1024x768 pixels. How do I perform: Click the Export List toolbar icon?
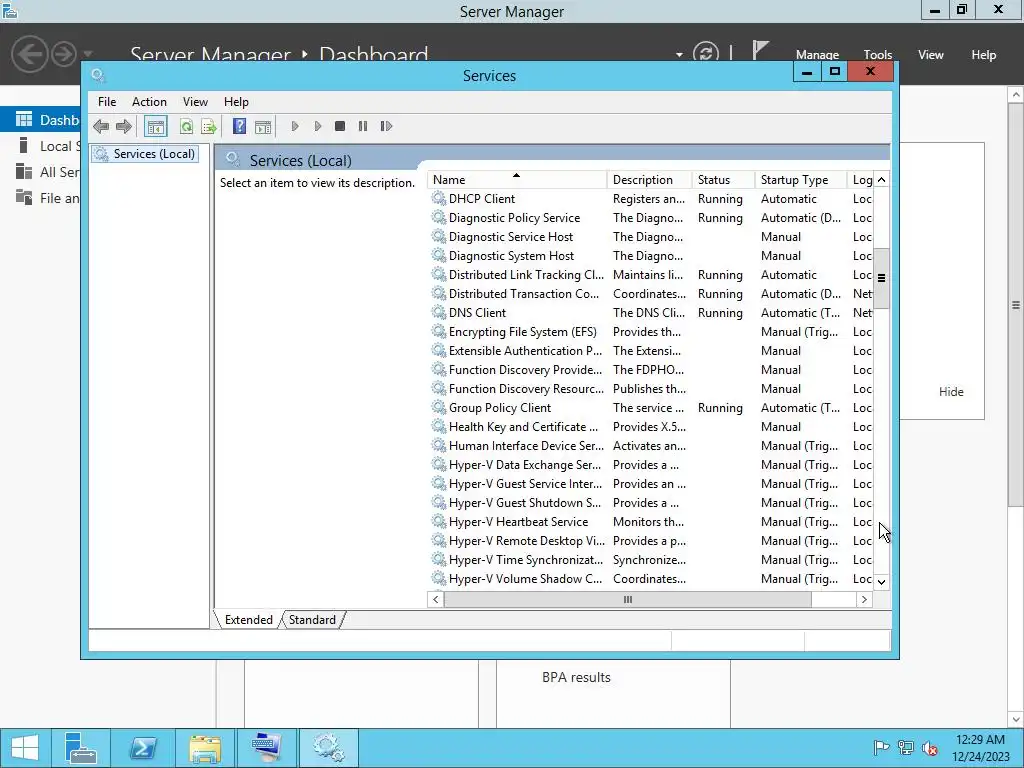point(209,126)
